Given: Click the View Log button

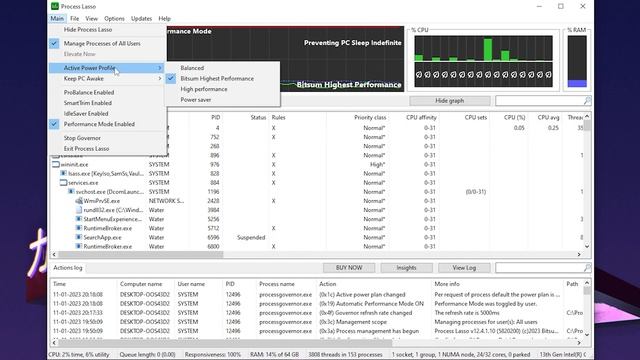Looking at the screenshot, I should [464, 268].
